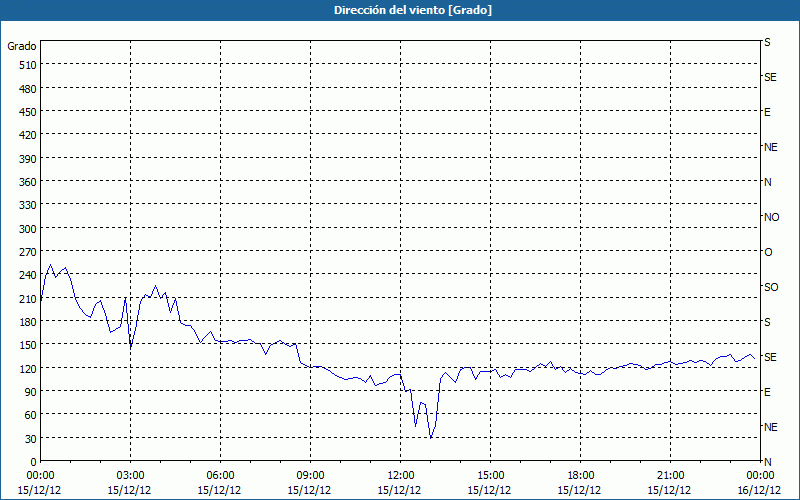Select the 09:00 time label
Screen dimensions: 800x500
pos(310,476)
